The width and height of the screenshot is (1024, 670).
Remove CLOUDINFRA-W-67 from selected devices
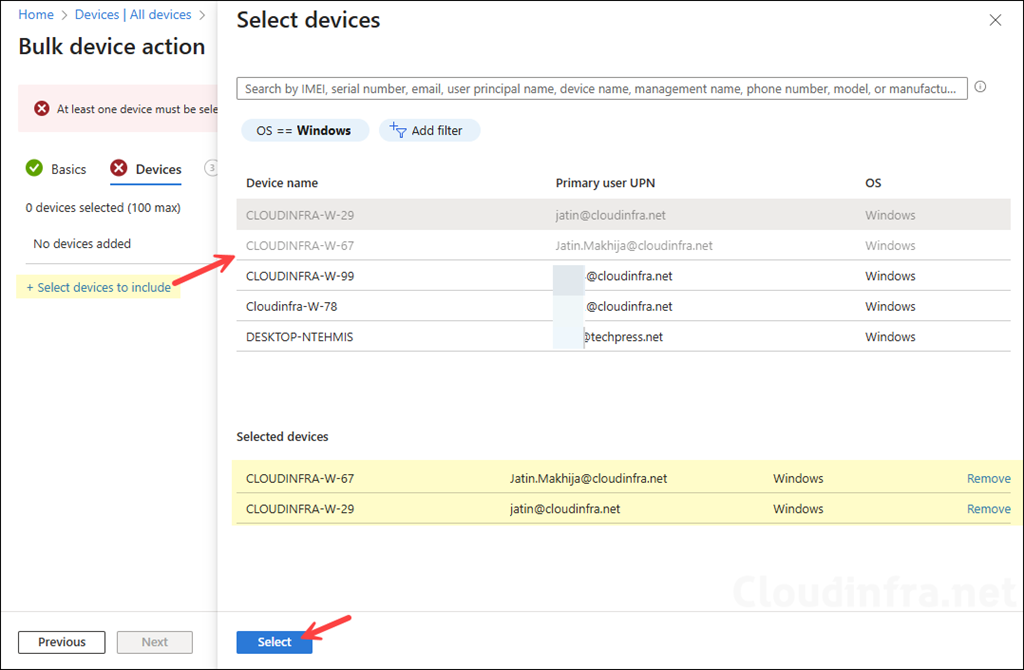tap(988, 478)
